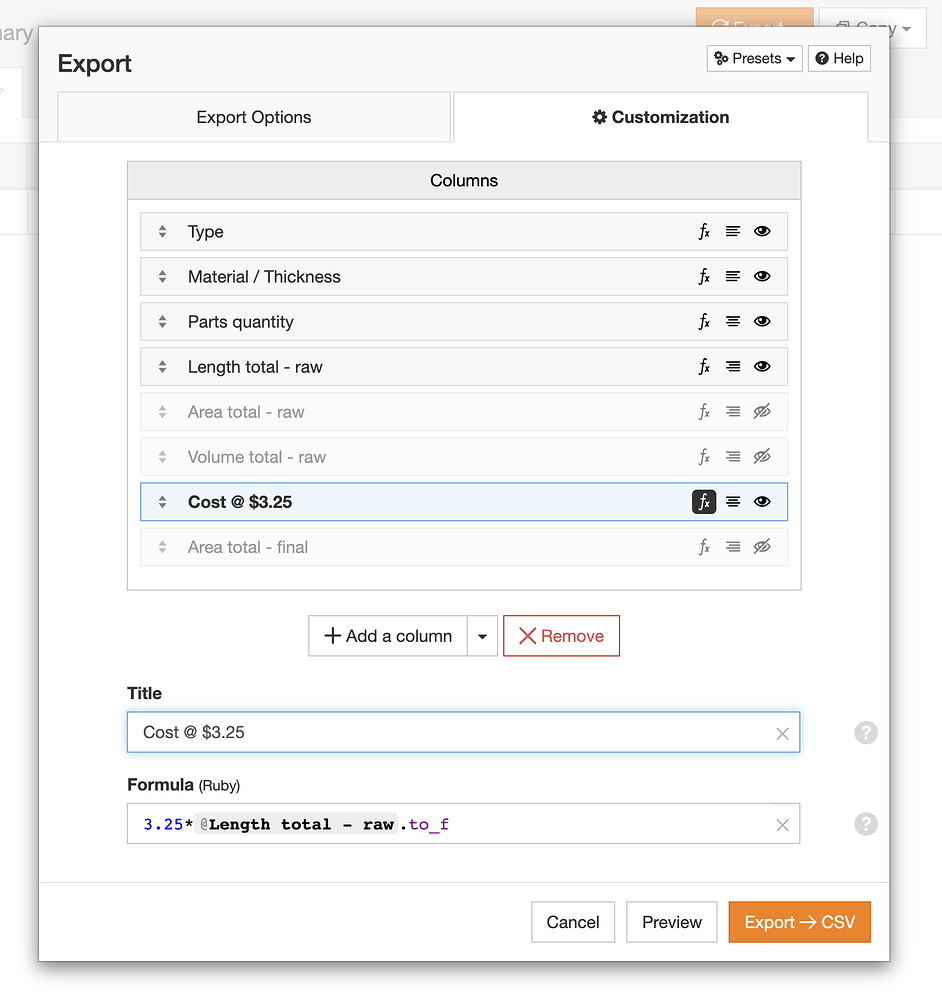This screenshot has width=942, height=1000.
Task: Switch to the Export Options tab
Action: point(254,117)
